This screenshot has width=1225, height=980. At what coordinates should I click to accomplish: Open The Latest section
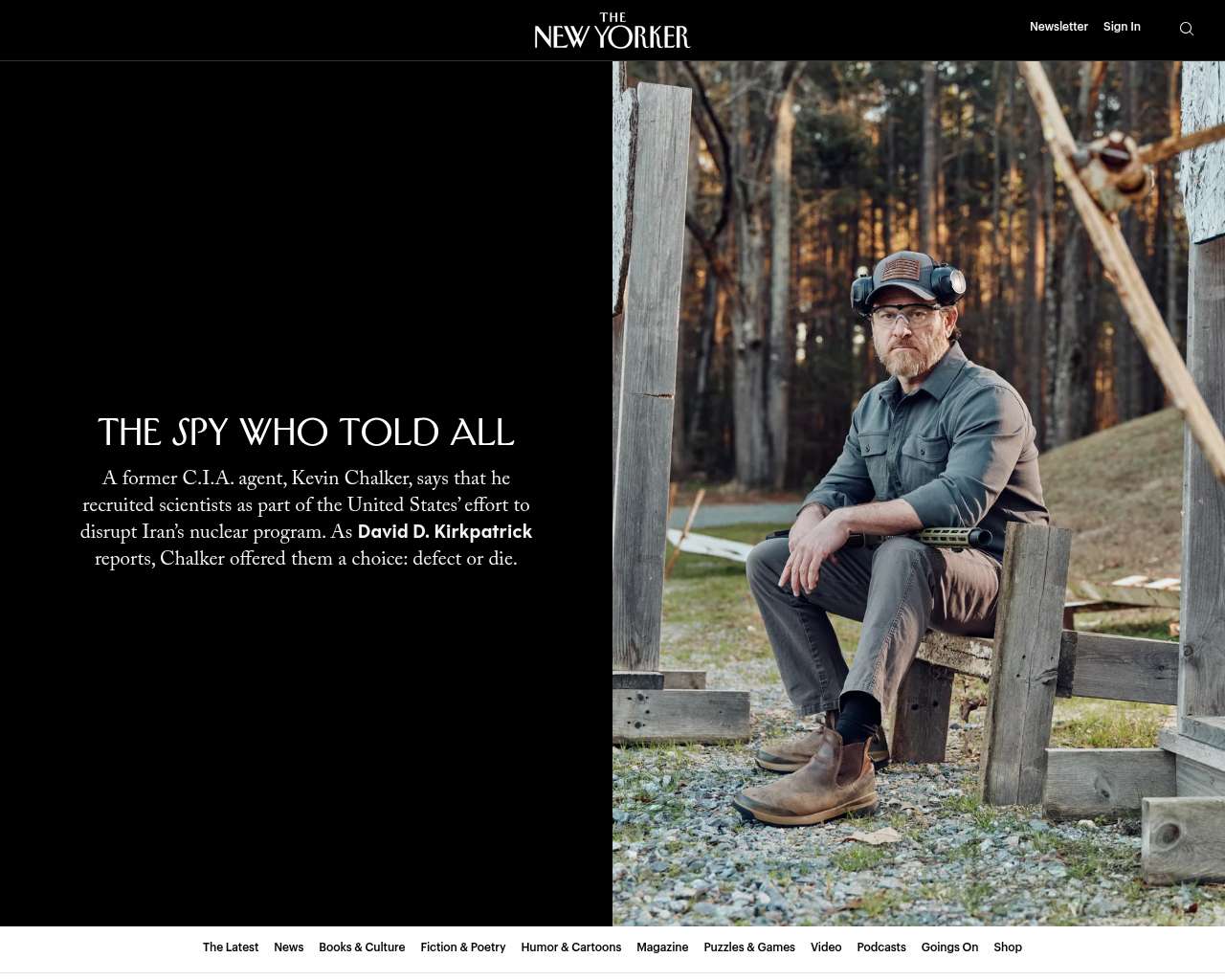tap(231, 947)
